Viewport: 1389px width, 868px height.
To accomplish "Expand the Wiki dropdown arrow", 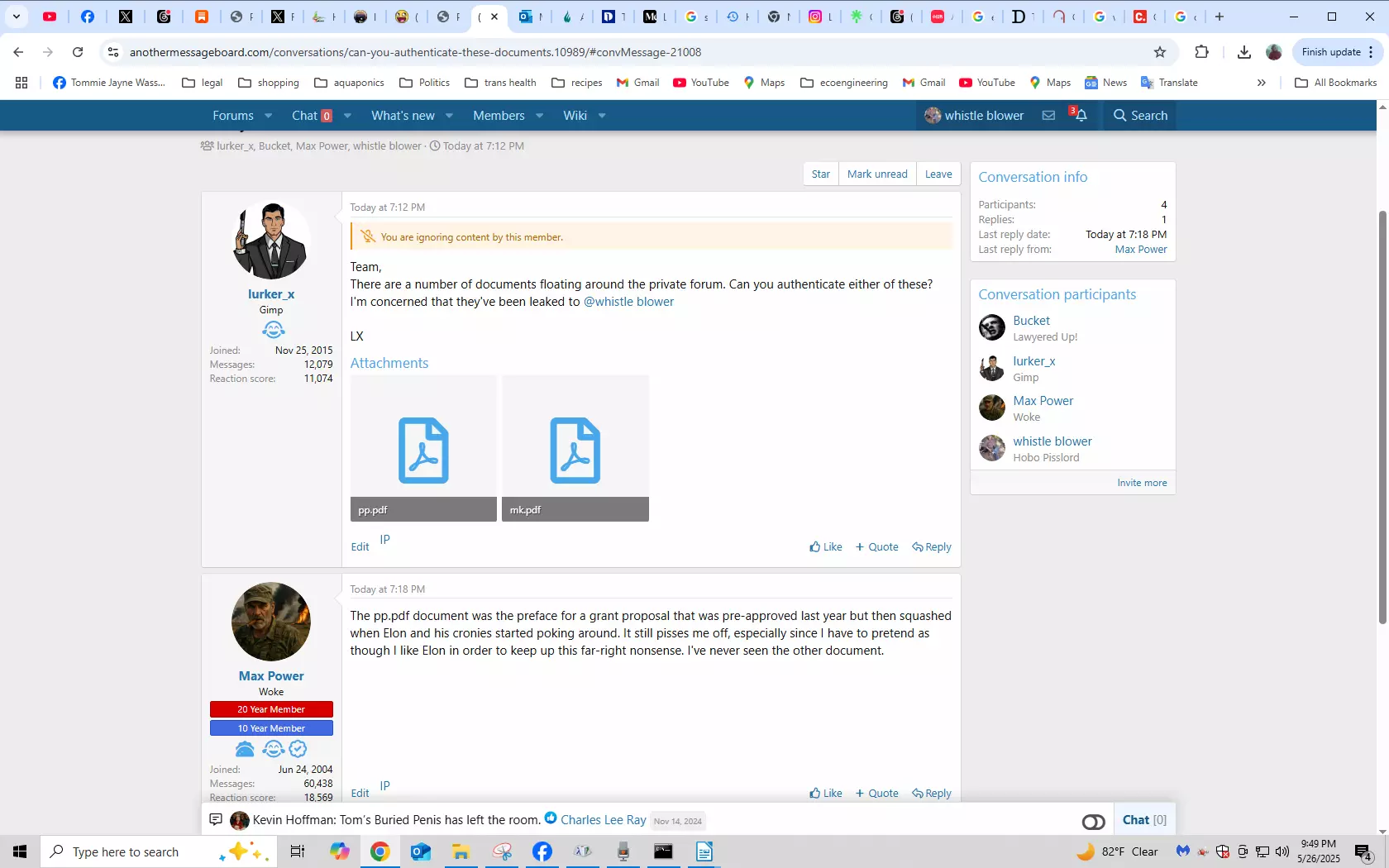I will point(602,116).
